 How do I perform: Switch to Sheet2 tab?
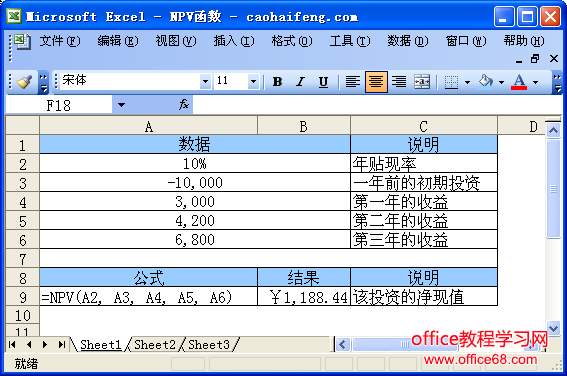pos(154,345)
